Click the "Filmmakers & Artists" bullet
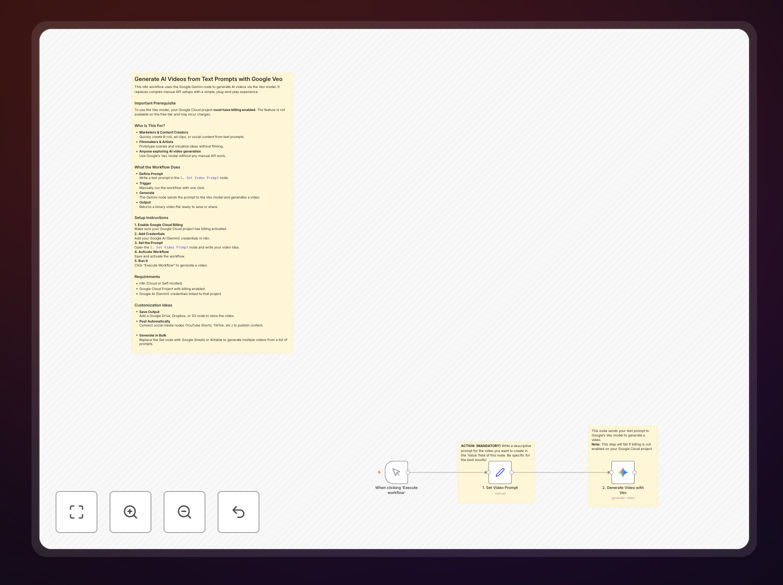The image size is (783, 585). [156, 142]
